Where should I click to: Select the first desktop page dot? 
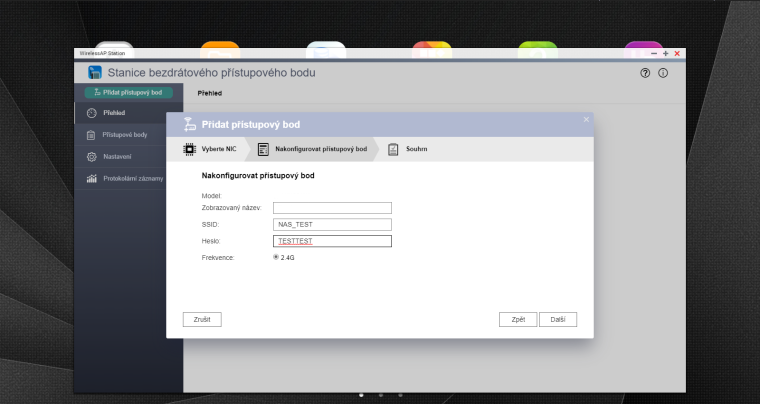361,395
